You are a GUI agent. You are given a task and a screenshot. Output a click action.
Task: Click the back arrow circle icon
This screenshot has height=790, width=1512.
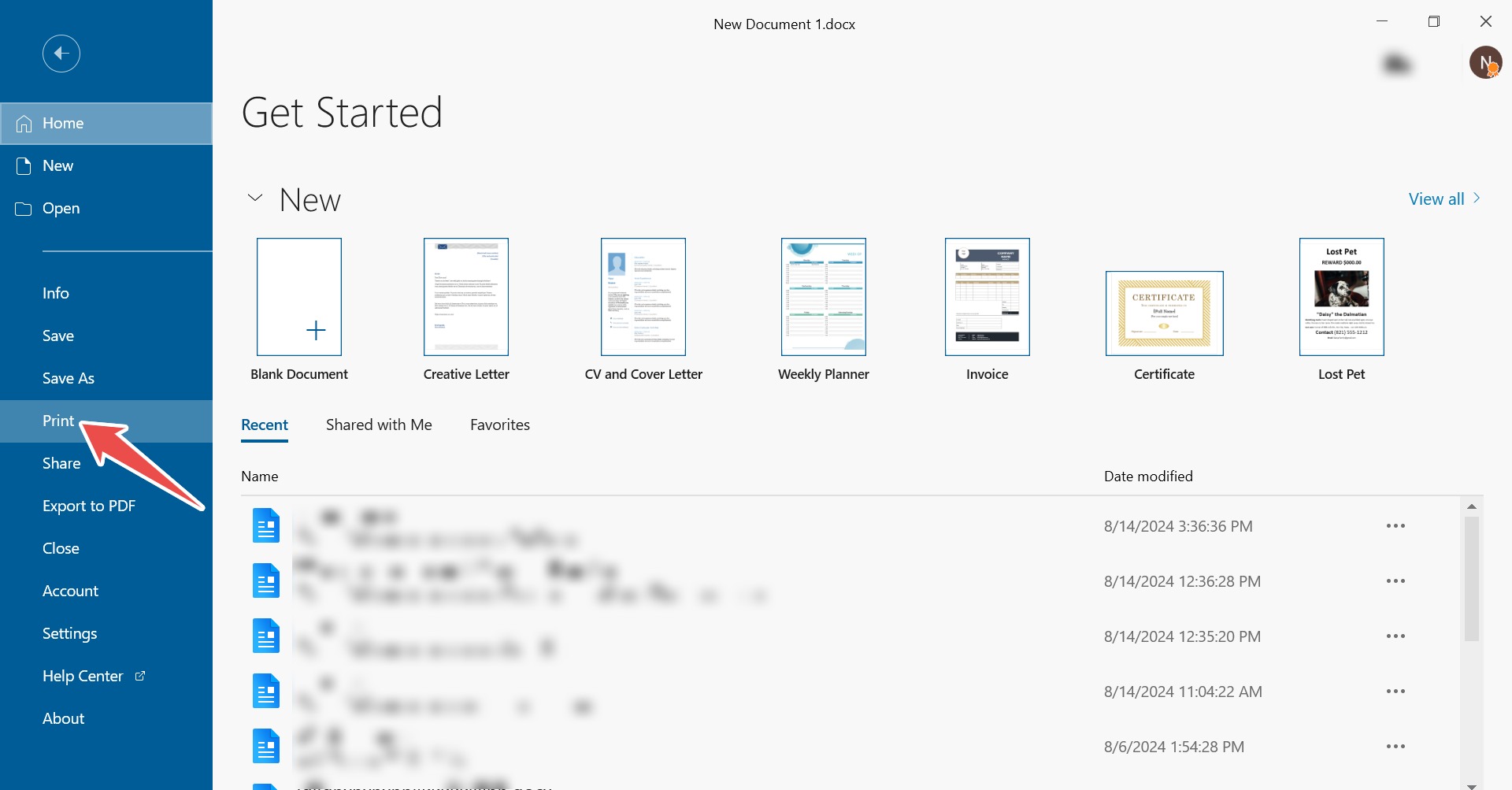click(61, 54)
